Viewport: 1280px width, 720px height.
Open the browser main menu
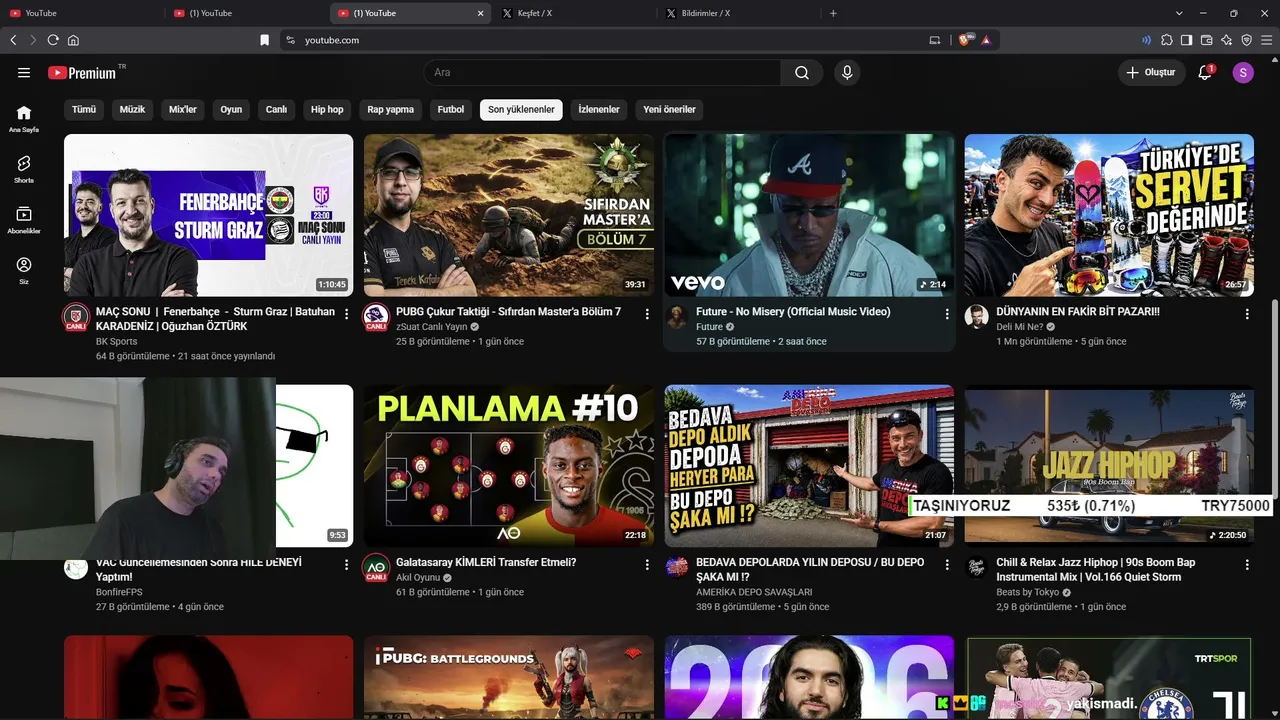pyautogui.click(x=1267, y=40)
